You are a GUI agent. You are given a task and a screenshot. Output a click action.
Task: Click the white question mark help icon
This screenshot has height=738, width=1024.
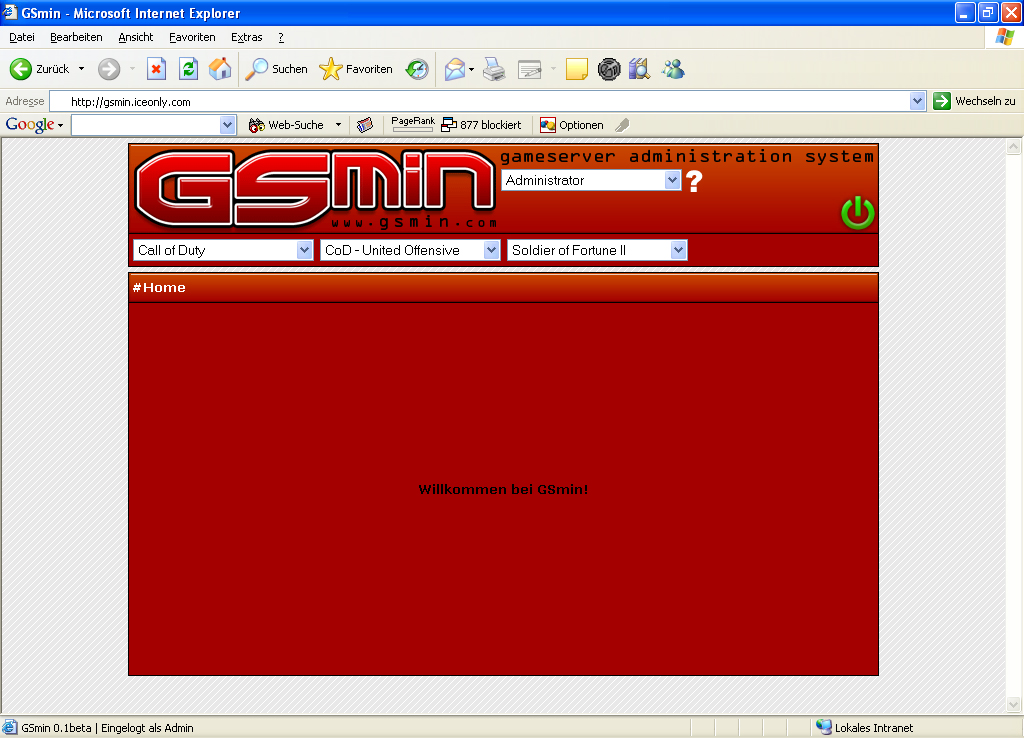[694, 181]
